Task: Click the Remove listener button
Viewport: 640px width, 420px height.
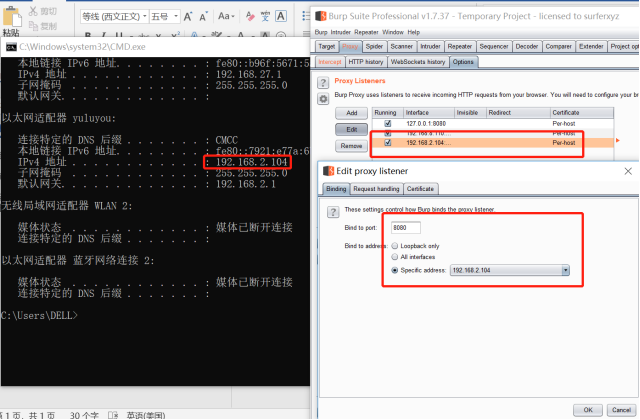Action: pyautogui.click(x=351, y=146)
